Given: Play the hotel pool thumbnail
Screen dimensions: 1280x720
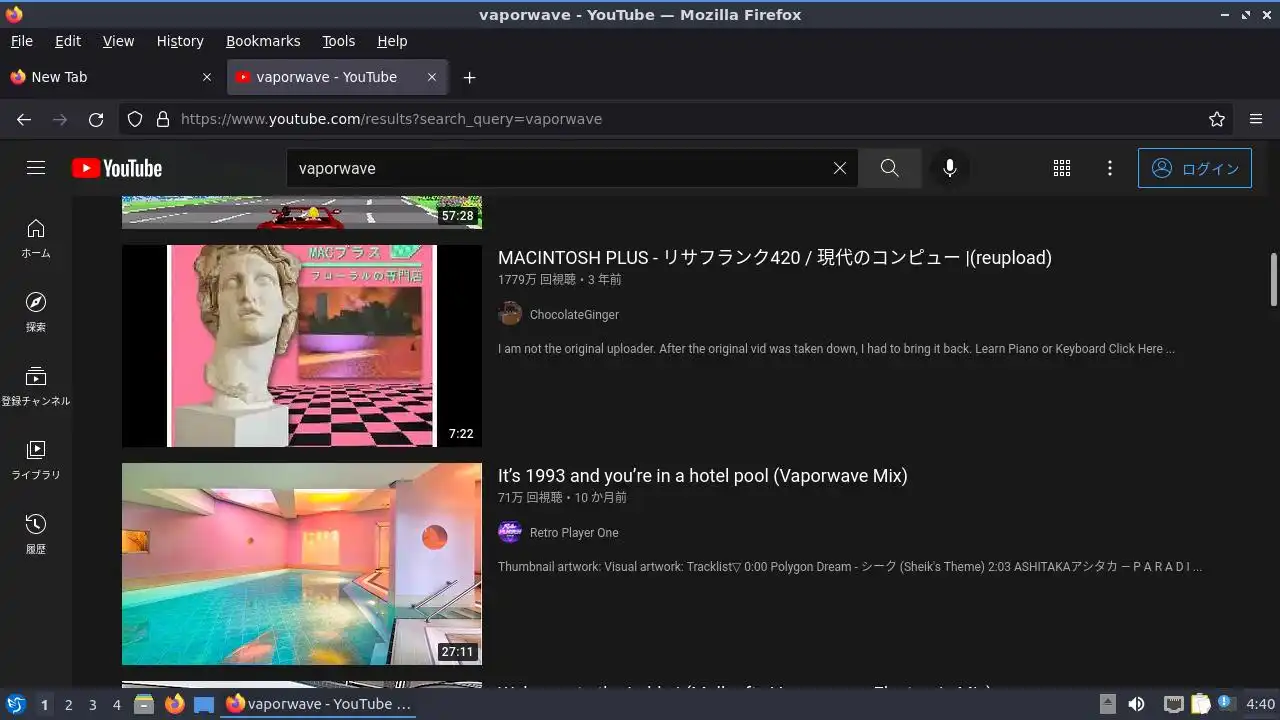Looking at the screenshot, I should 302,564.
